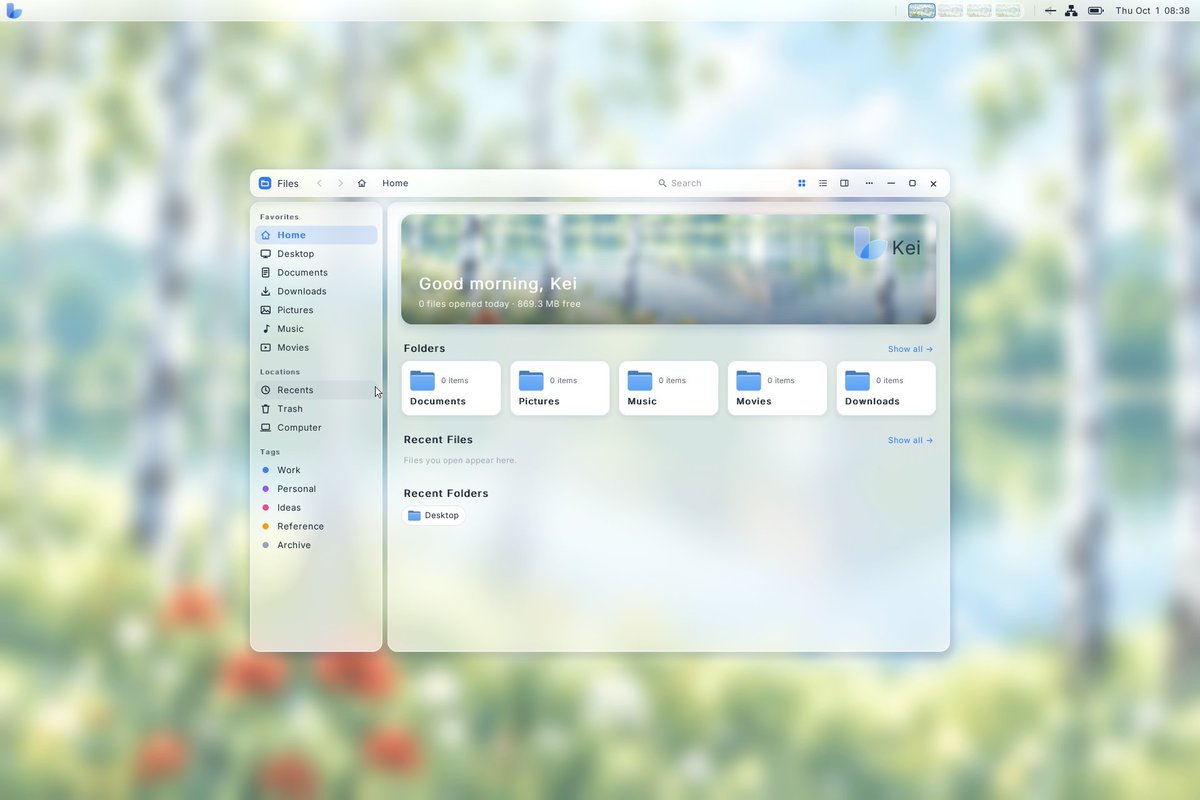Select Home in sidebar Favorites
This screenshot has width=1200, height=800.
pos(316,235)
